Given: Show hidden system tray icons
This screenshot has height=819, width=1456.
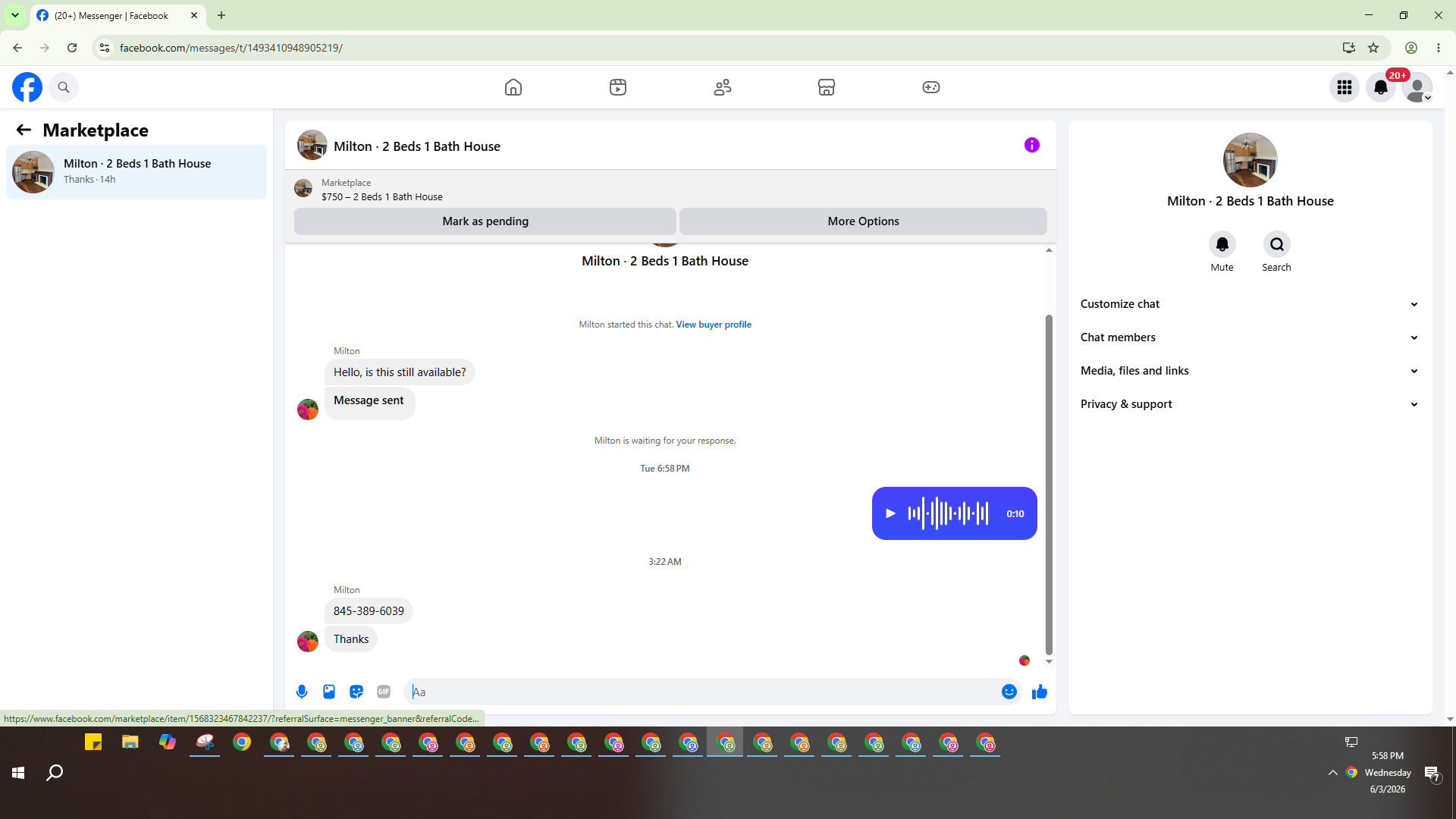Looking at the screenshot, I should point(1333,773).
